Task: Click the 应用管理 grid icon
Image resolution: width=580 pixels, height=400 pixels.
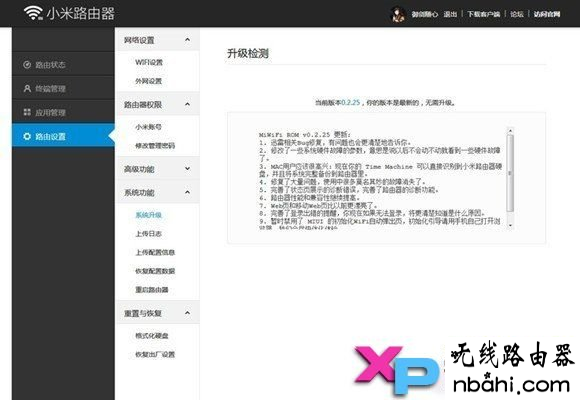Action: tap(27, 112)
